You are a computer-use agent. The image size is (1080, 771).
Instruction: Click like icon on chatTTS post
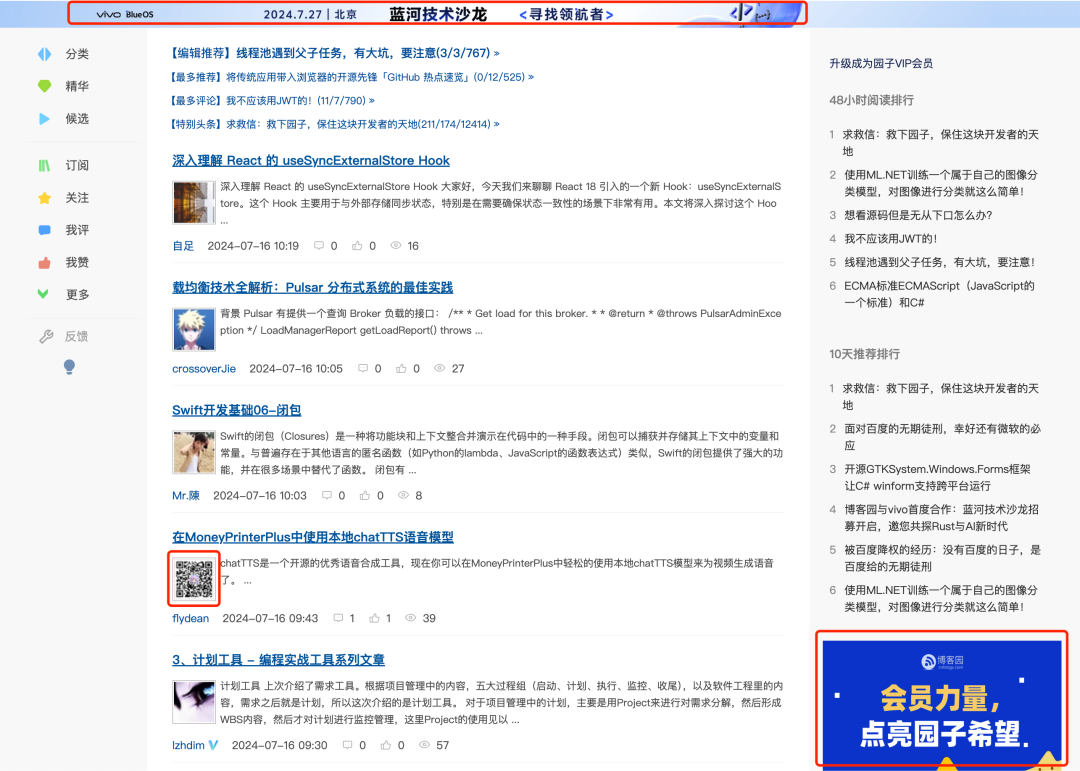tap(374, 618)
